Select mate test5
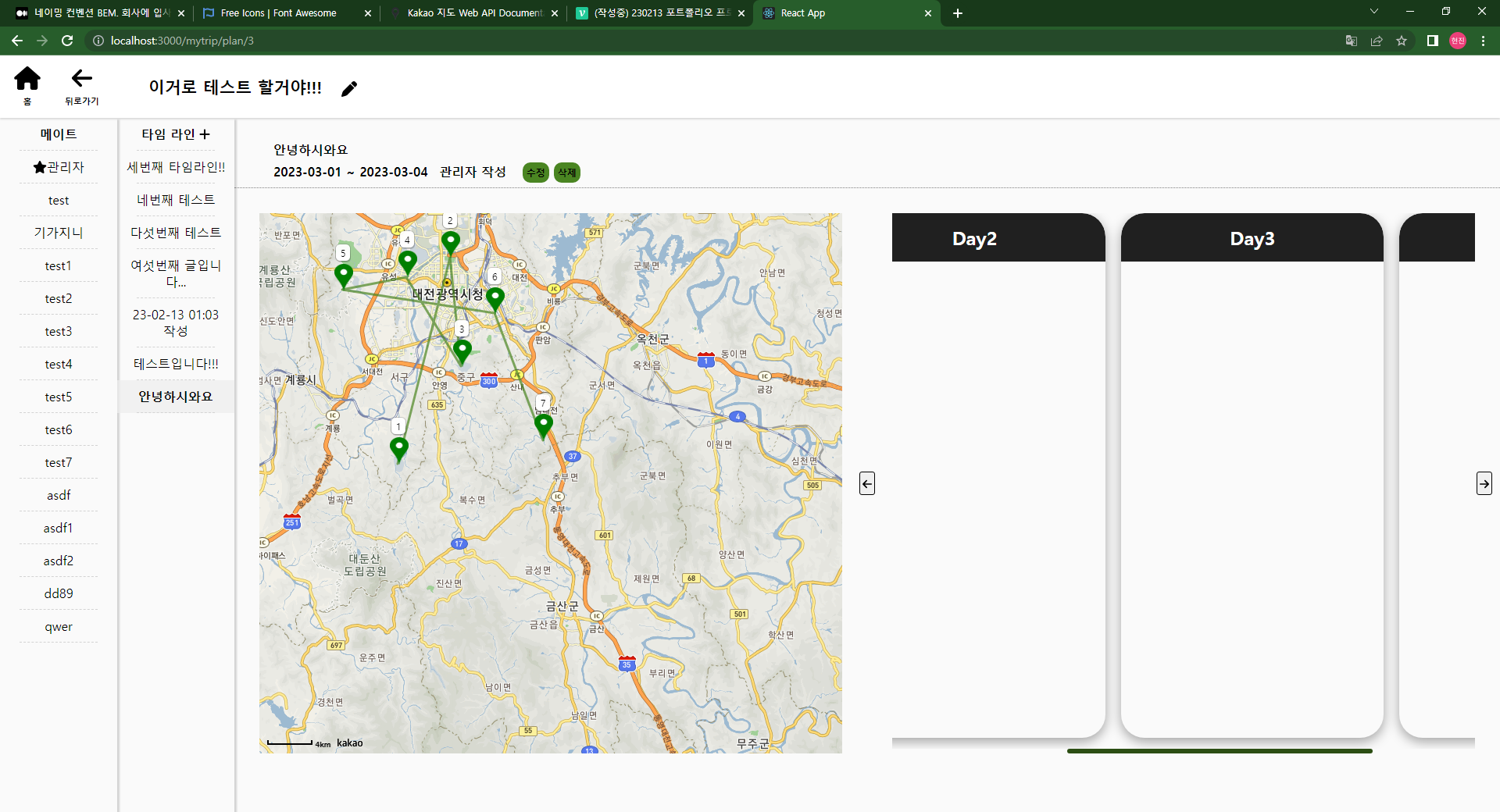This screenshot has height=812, width=1500. point(59,397)
